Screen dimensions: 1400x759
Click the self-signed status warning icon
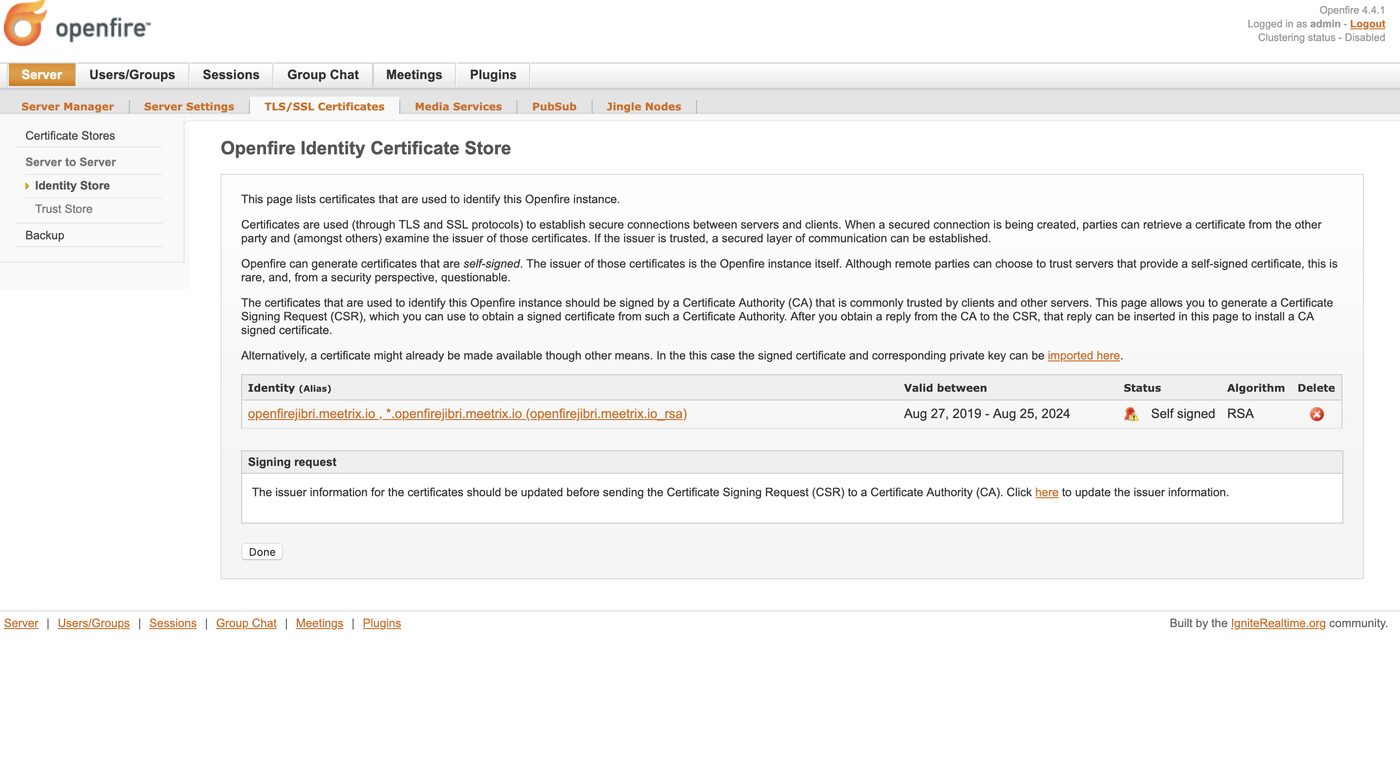[1131, 414]
